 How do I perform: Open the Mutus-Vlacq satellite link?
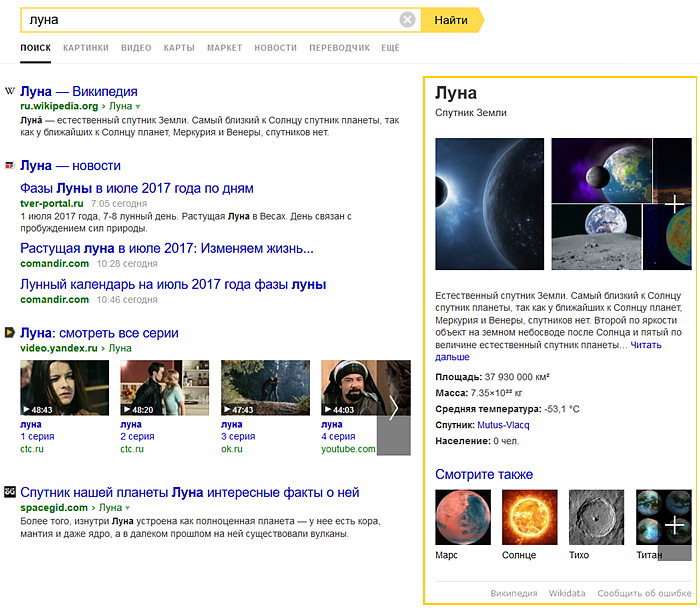(x=503, y=425)
